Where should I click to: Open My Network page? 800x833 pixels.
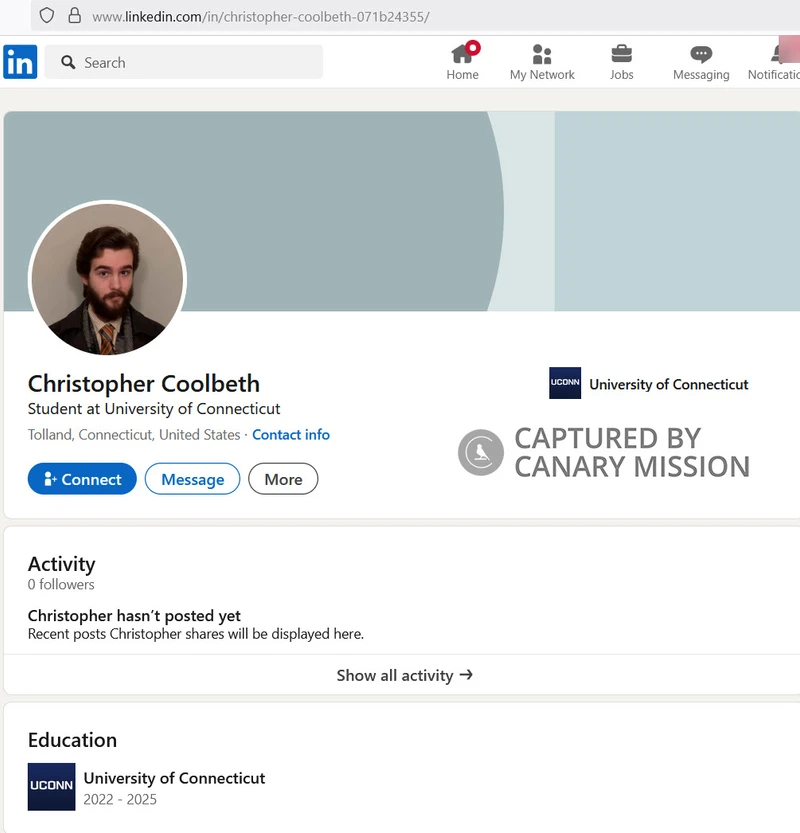(x=542, y=62)
